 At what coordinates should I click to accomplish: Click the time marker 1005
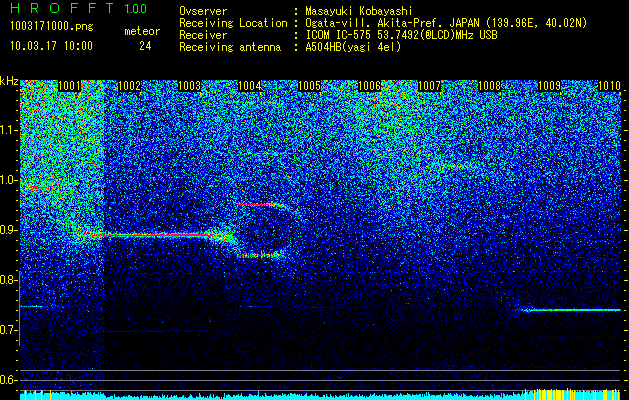309,86
